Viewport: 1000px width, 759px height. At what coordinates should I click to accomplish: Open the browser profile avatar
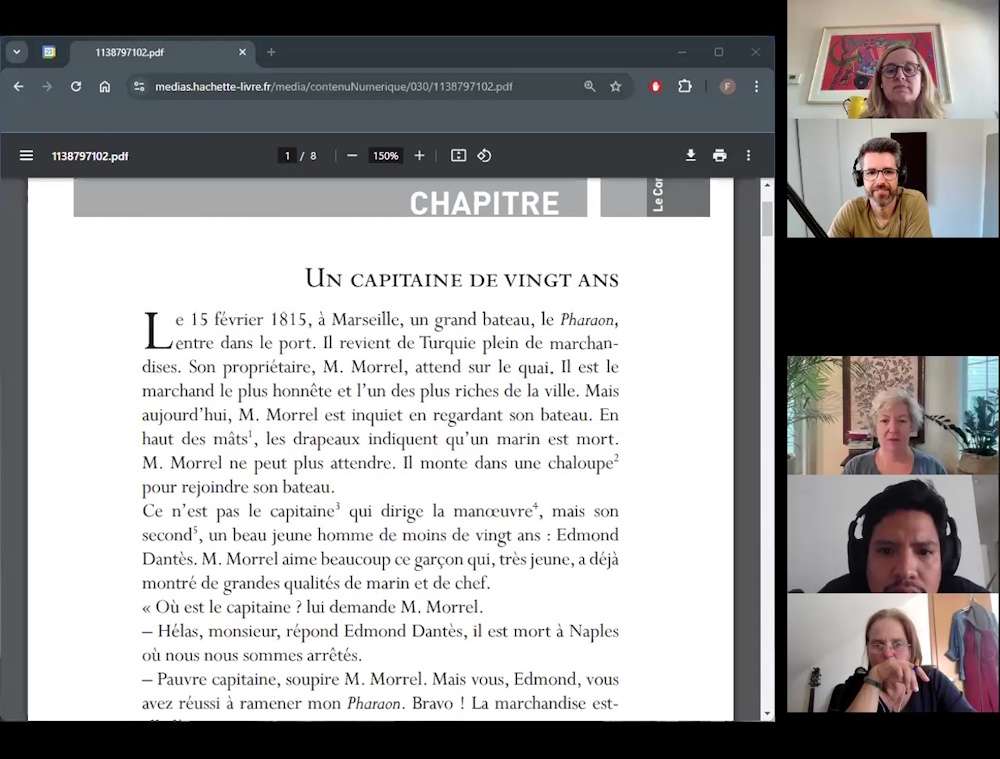[x=727, y=86]
